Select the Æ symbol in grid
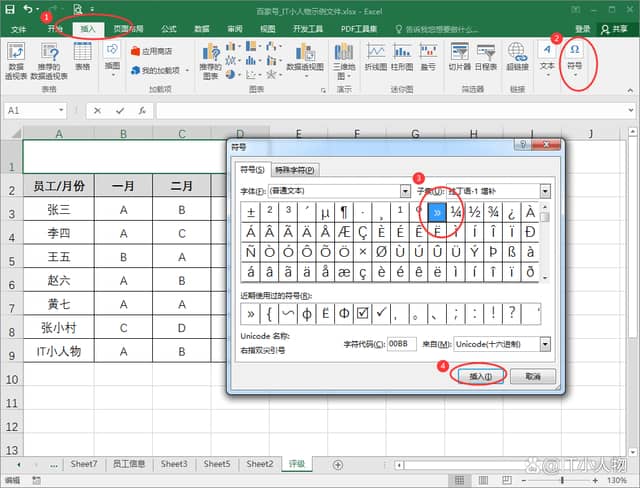The height and width of the screenshot is (488, 640). [344, 232]
